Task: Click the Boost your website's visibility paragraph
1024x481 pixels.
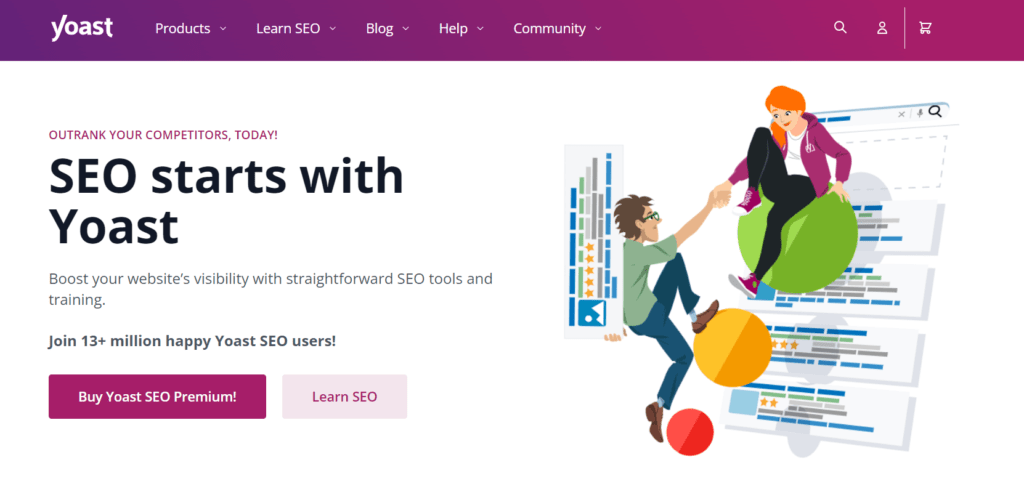Action: (270, 290)
